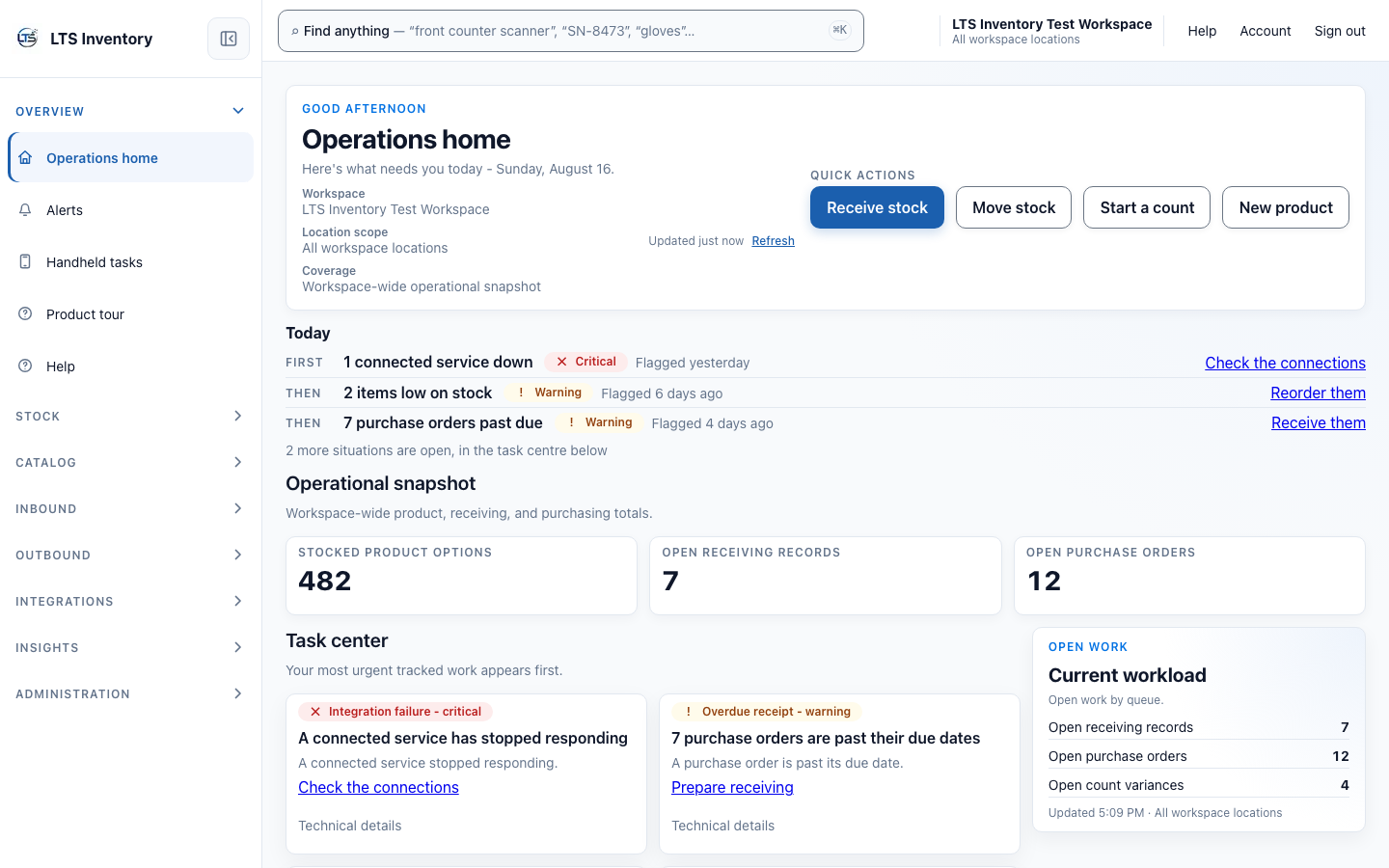Viewport: 1389px width, 868px height.
Task: Open Help in the sidebar
Action: pyautogui.click(x=131, y=366)
